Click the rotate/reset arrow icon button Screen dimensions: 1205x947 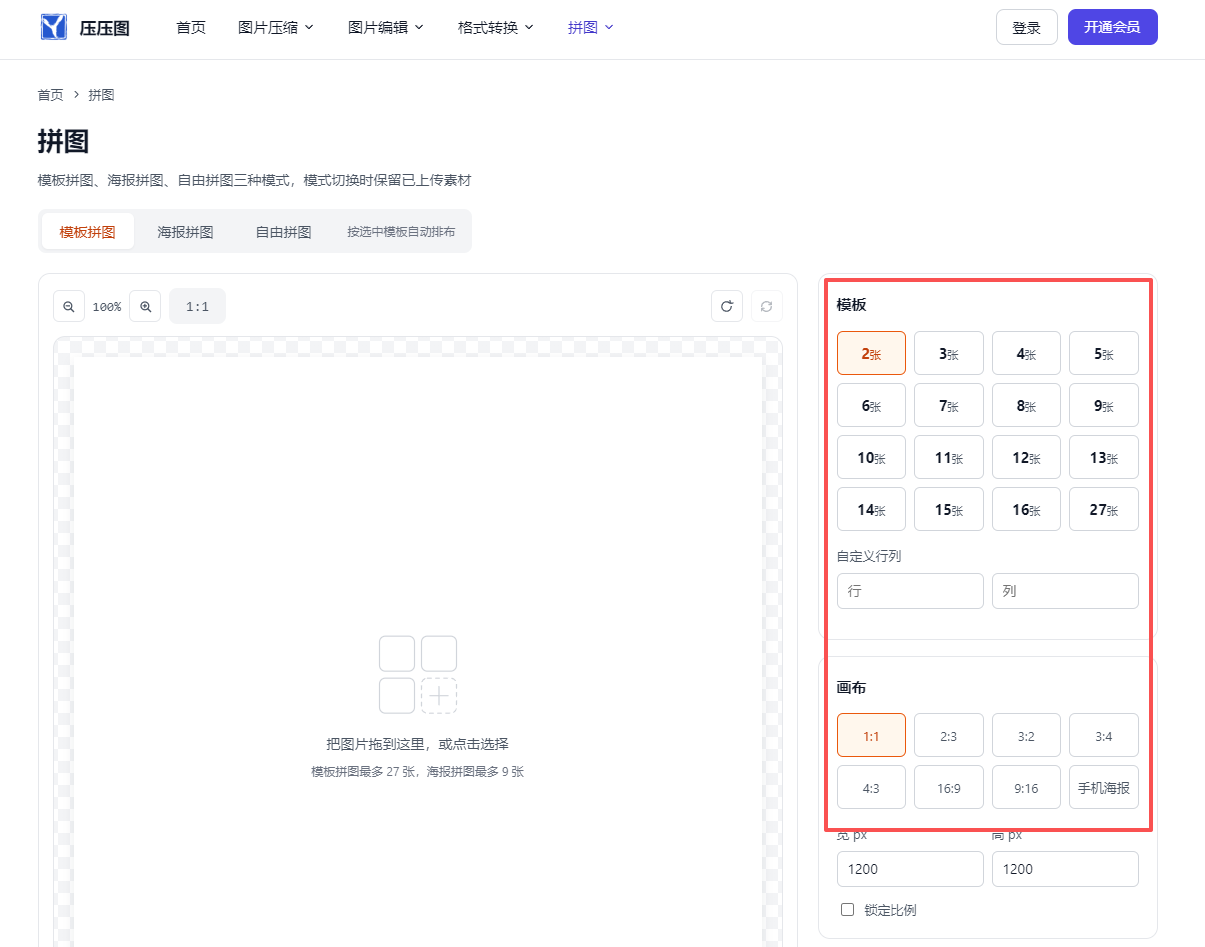[727, 306]
